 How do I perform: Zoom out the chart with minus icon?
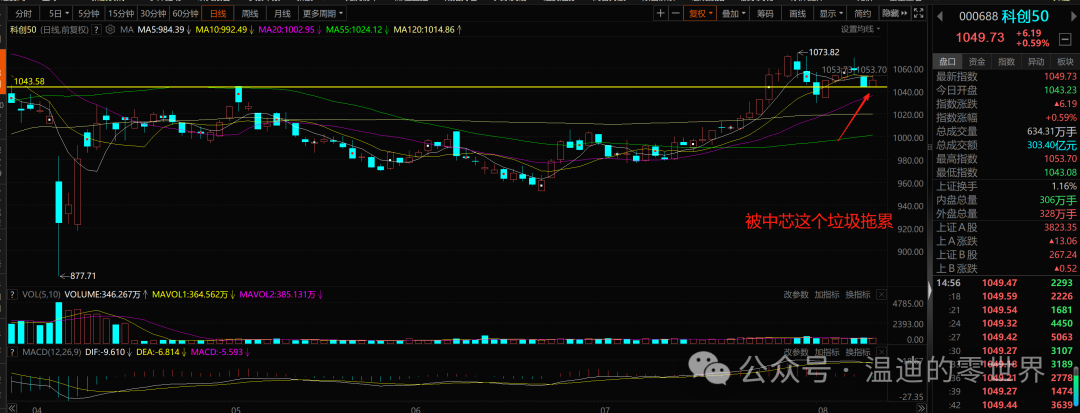(675, 13)
